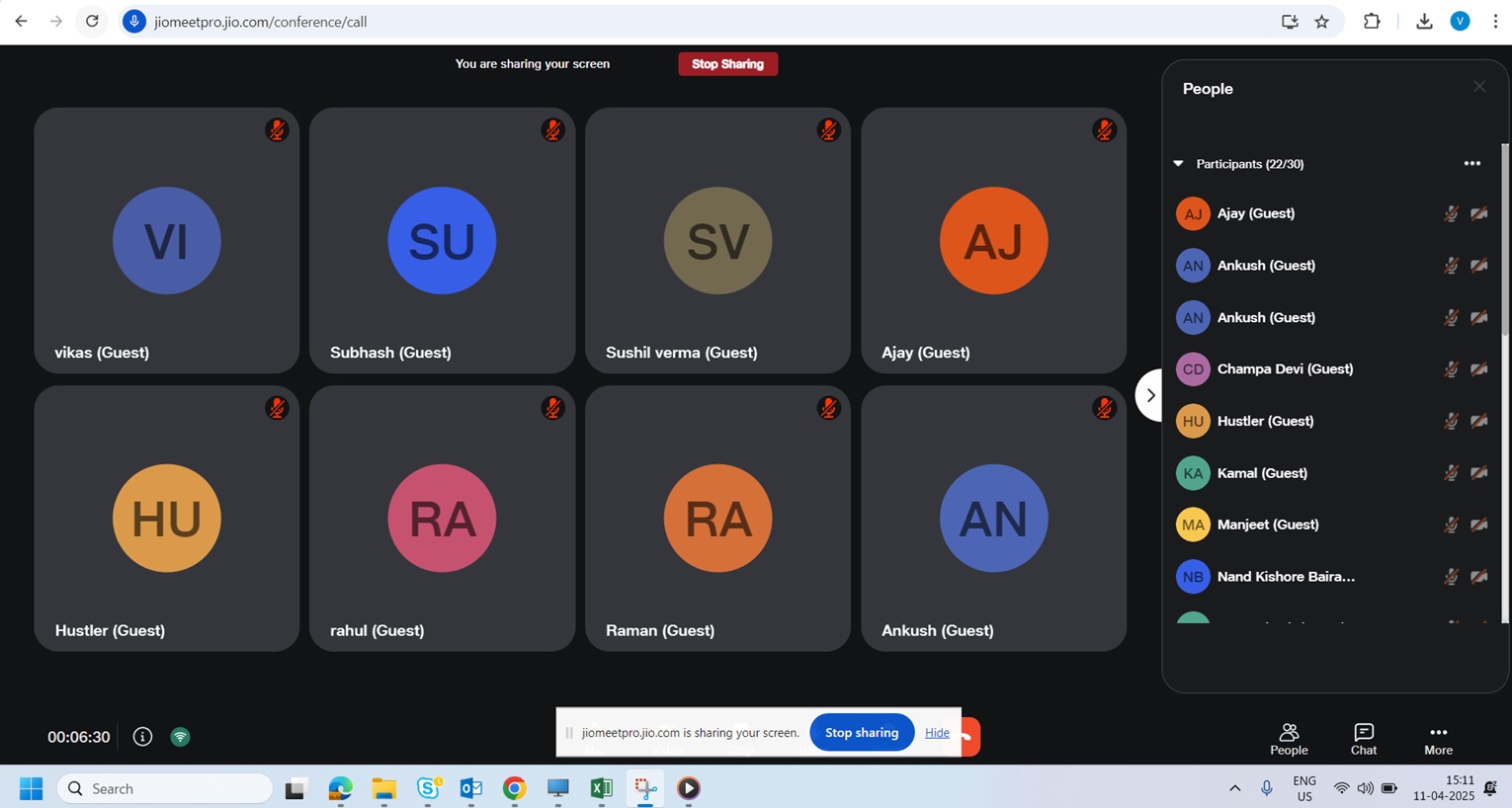
Task: Click the red Stop Sharing button
Action: [727, 64]
